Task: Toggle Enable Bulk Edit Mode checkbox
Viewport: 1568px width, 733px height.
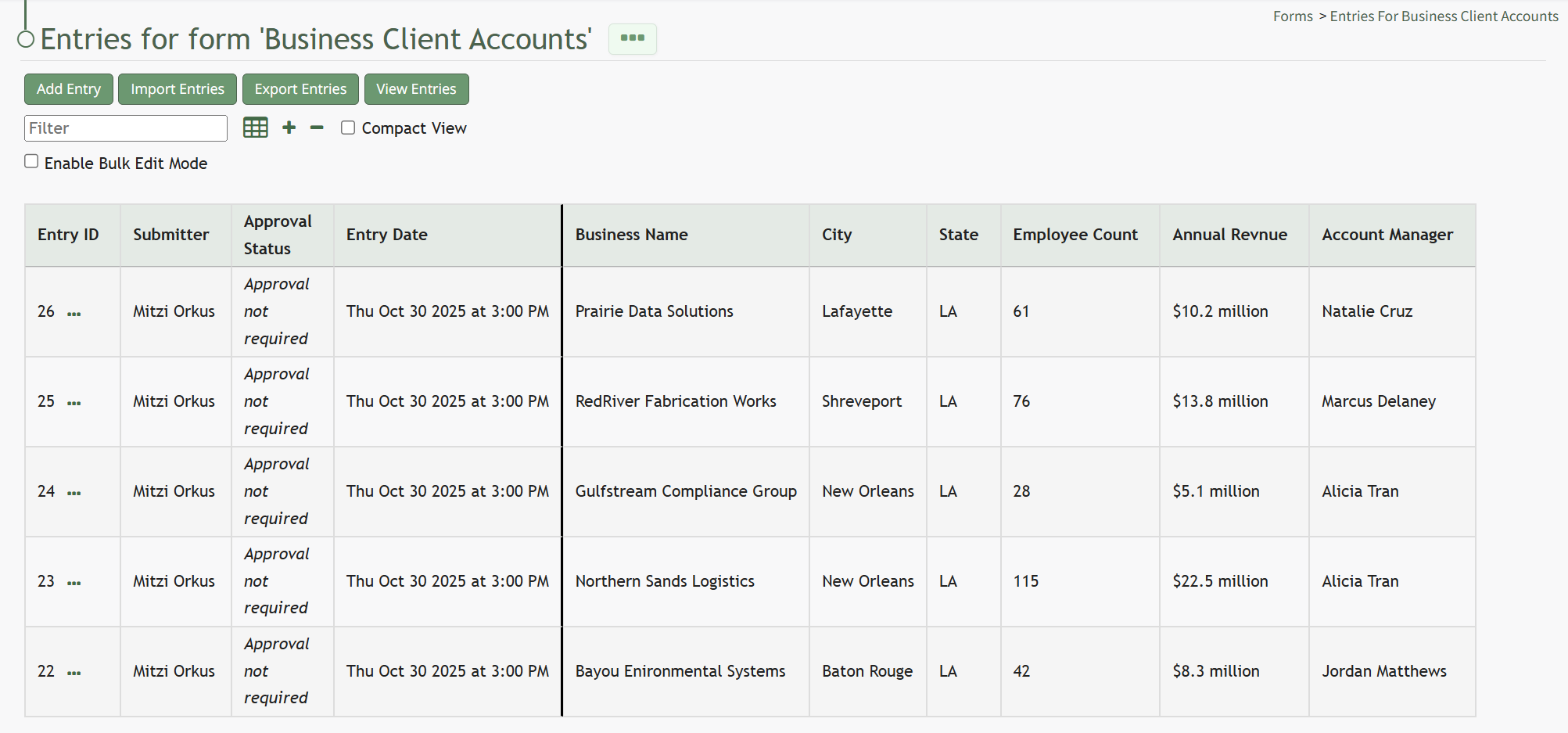Action: pyautogui.click(x=31, y=161)
